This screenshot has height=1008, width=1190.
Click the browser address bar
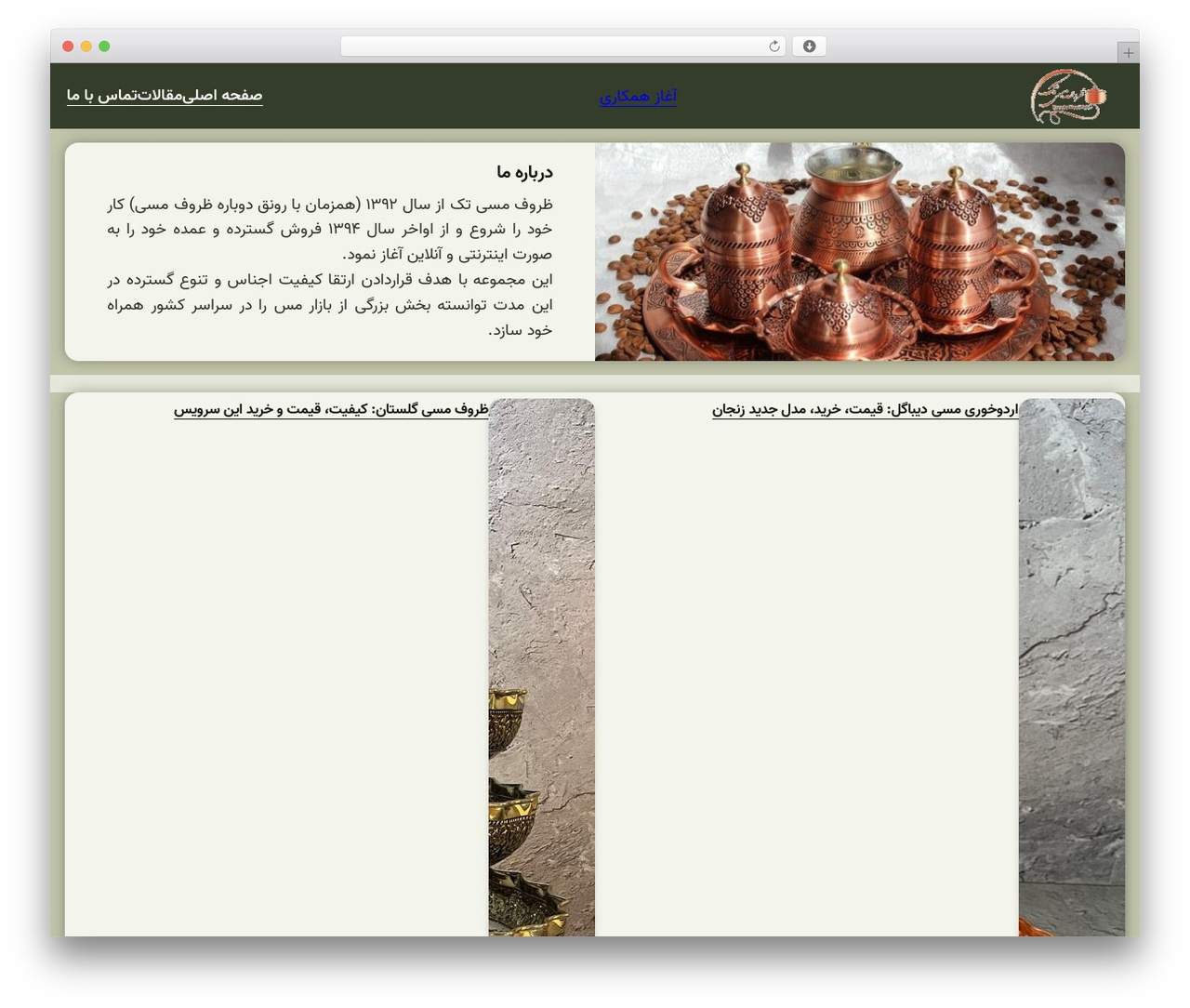[x=562, y=46]
